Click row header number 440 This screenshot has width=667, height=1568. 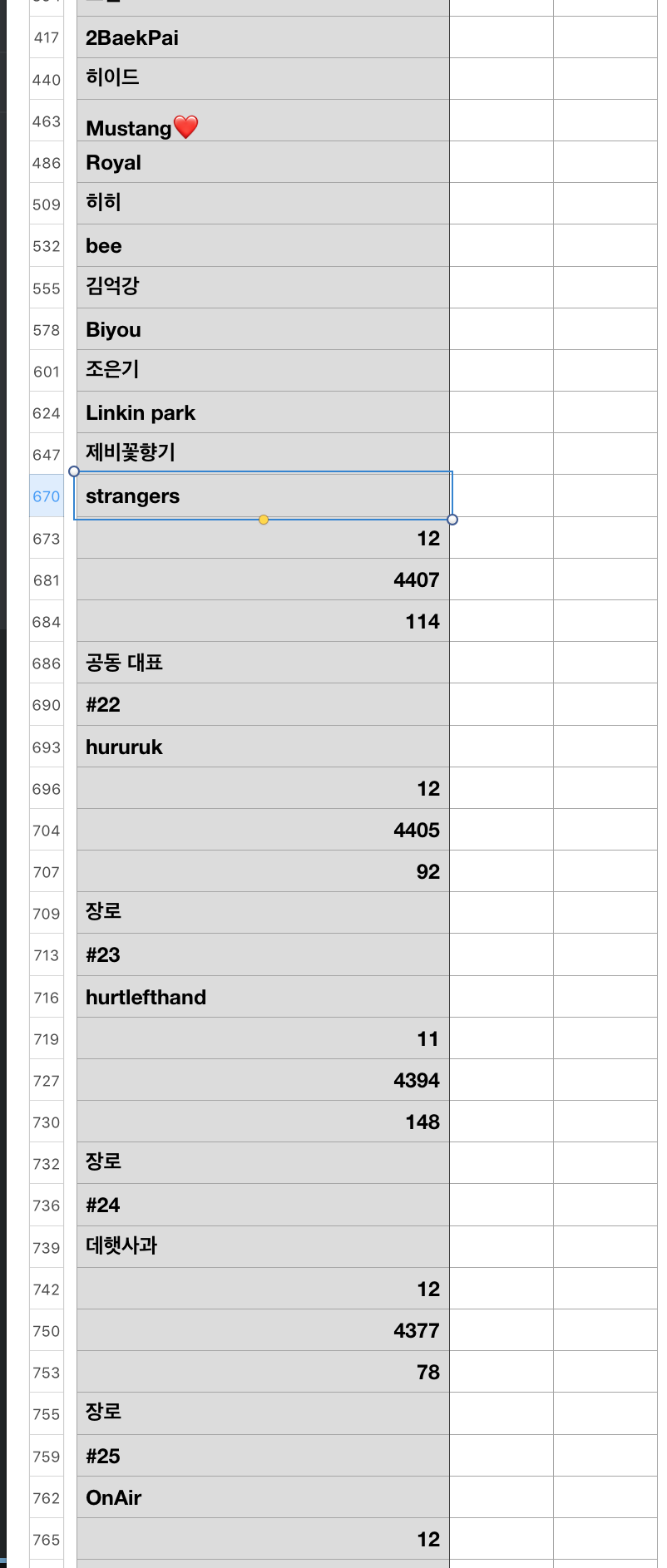tap(47, 80)
